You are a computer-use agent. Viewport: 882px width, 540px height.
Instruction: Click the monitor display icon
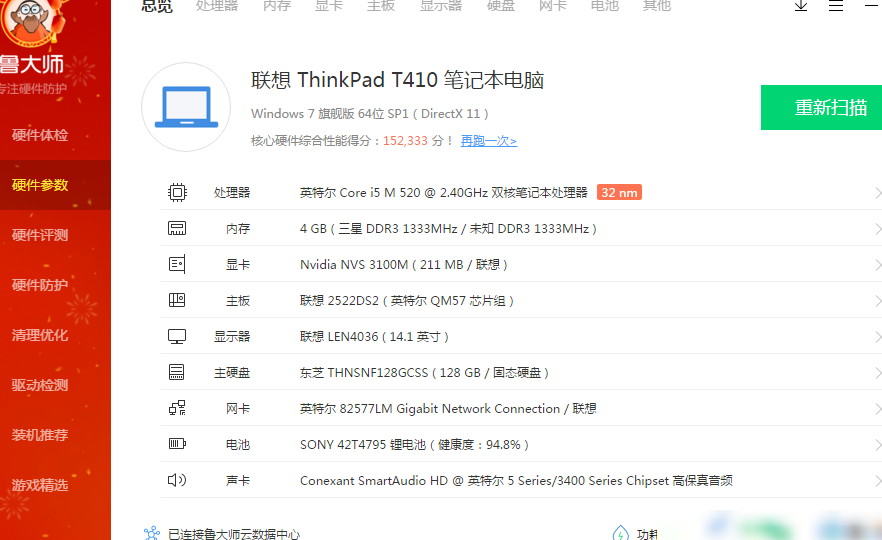click(x=177, y=336)
